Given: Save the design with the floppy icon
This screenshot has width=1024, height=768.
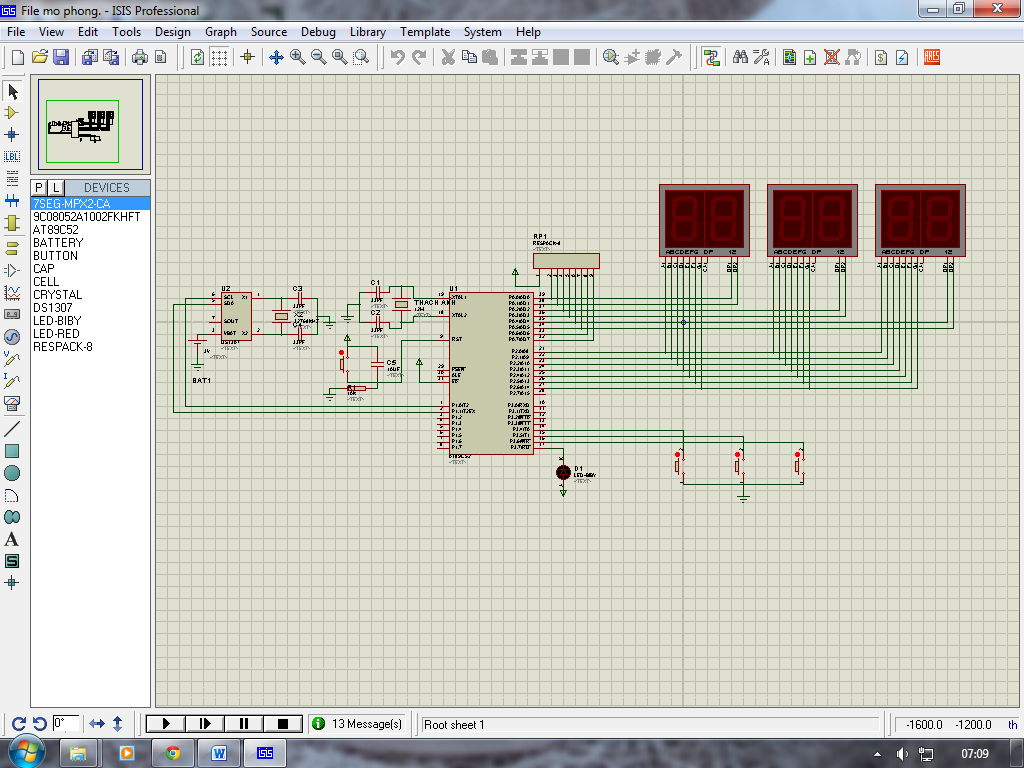Looking at the screenshot, I should [61, 57].
